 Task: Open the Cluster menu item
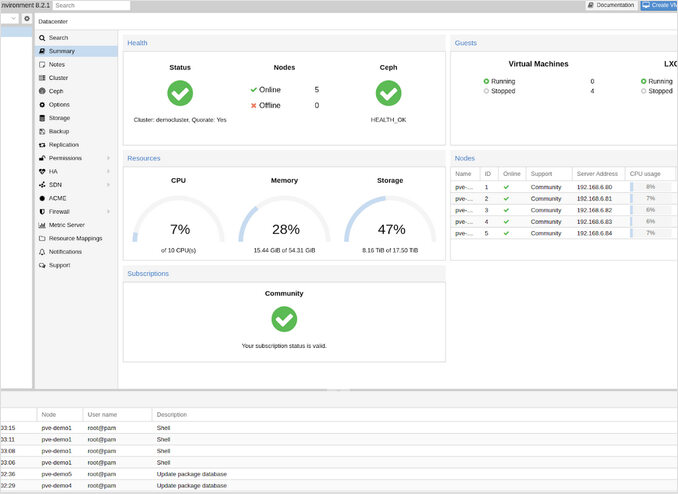58,77
